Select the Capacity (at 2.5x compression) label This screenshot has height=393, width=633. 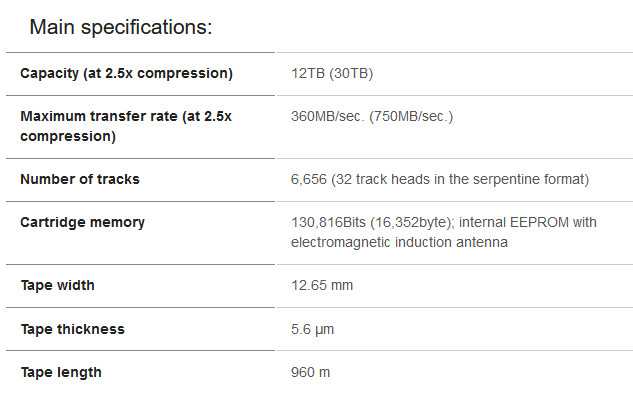pyautogui.click(x=126, y=74)
